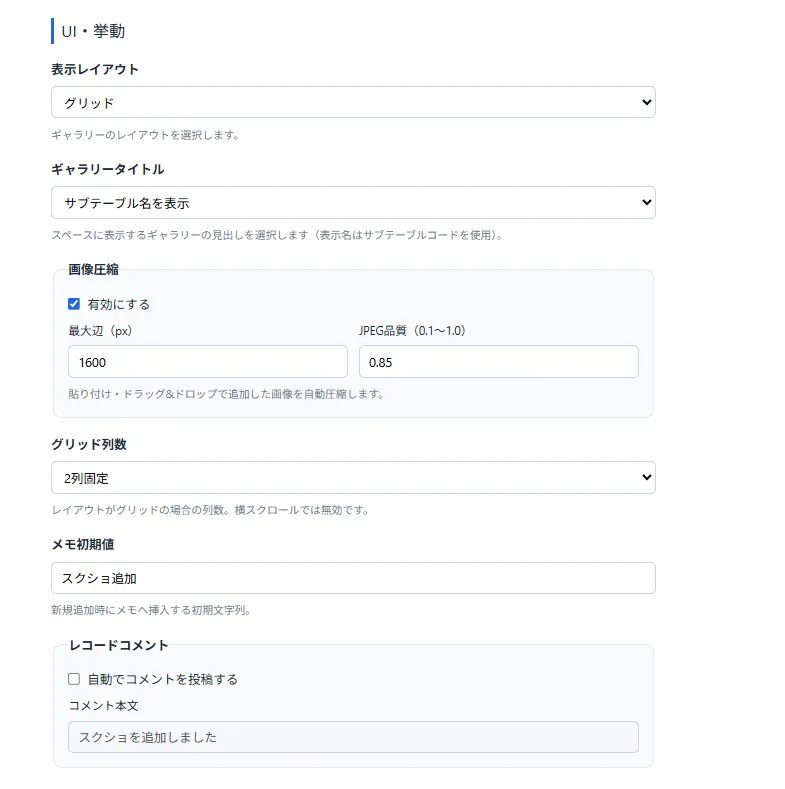Viewport: 785px width, 789px height.
Task: Click the コメント本文 label
Action: pyautogui.click(x=104, y=706)
